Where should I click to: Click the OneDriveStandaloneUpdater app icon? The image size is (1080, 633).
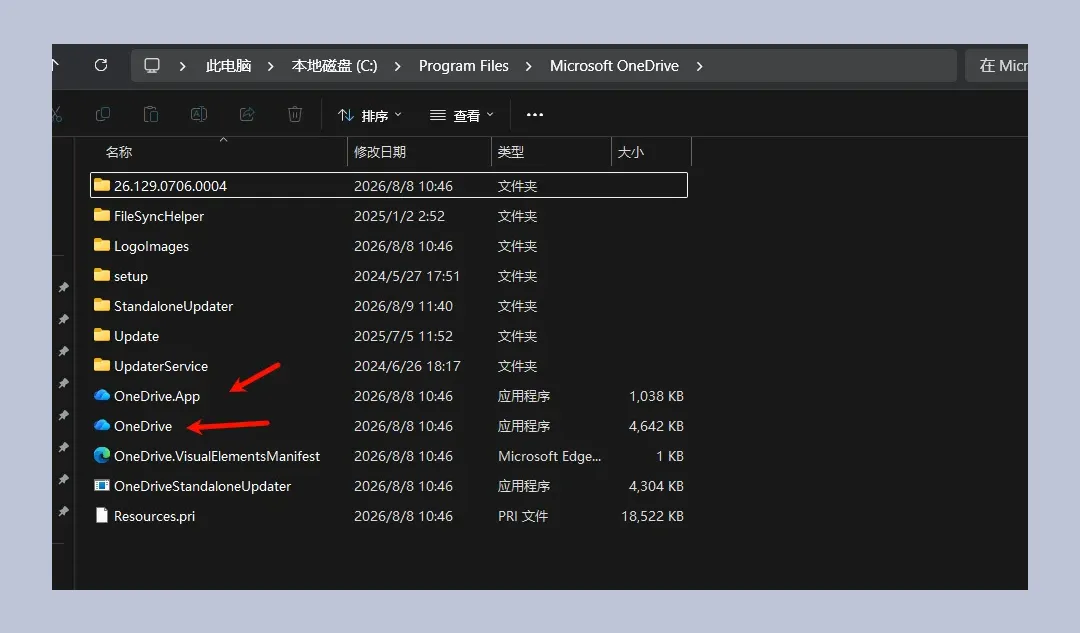tap(102, 486)
